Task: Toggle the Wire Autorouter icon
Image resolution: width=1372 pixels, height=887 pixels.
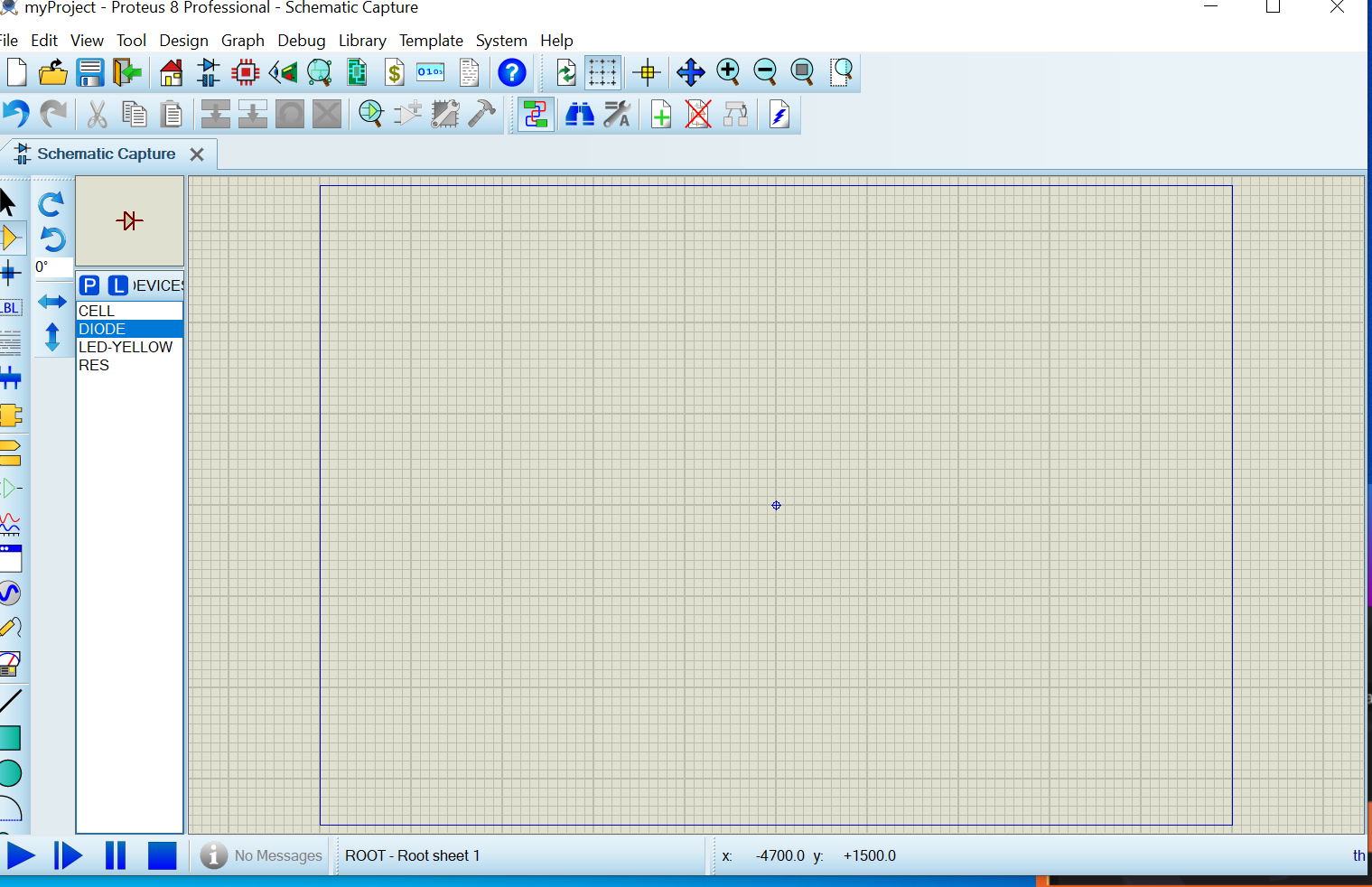Action: click(536, 115)
